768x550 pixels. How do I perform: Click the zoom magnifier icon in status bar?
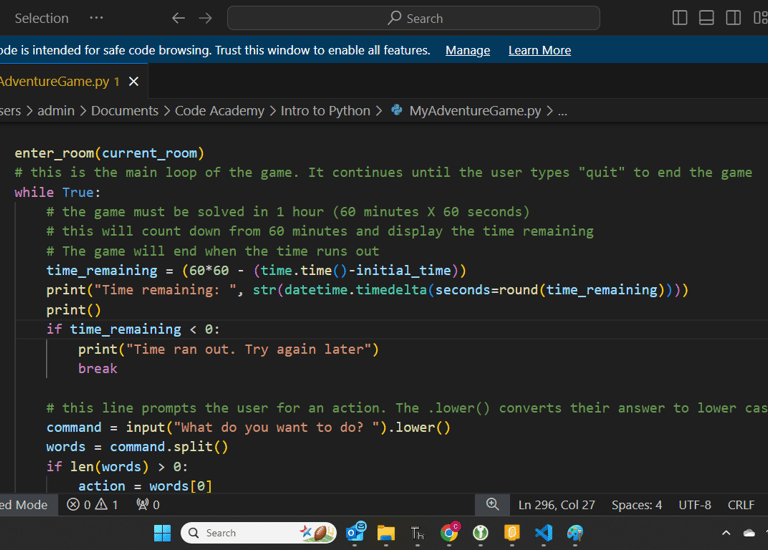tap(492, 505)
